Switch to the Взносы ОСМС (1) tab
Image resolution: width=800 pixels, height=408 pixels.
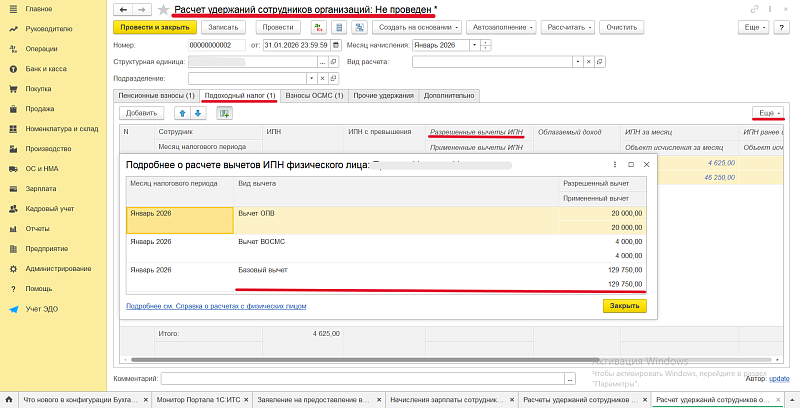313,95
